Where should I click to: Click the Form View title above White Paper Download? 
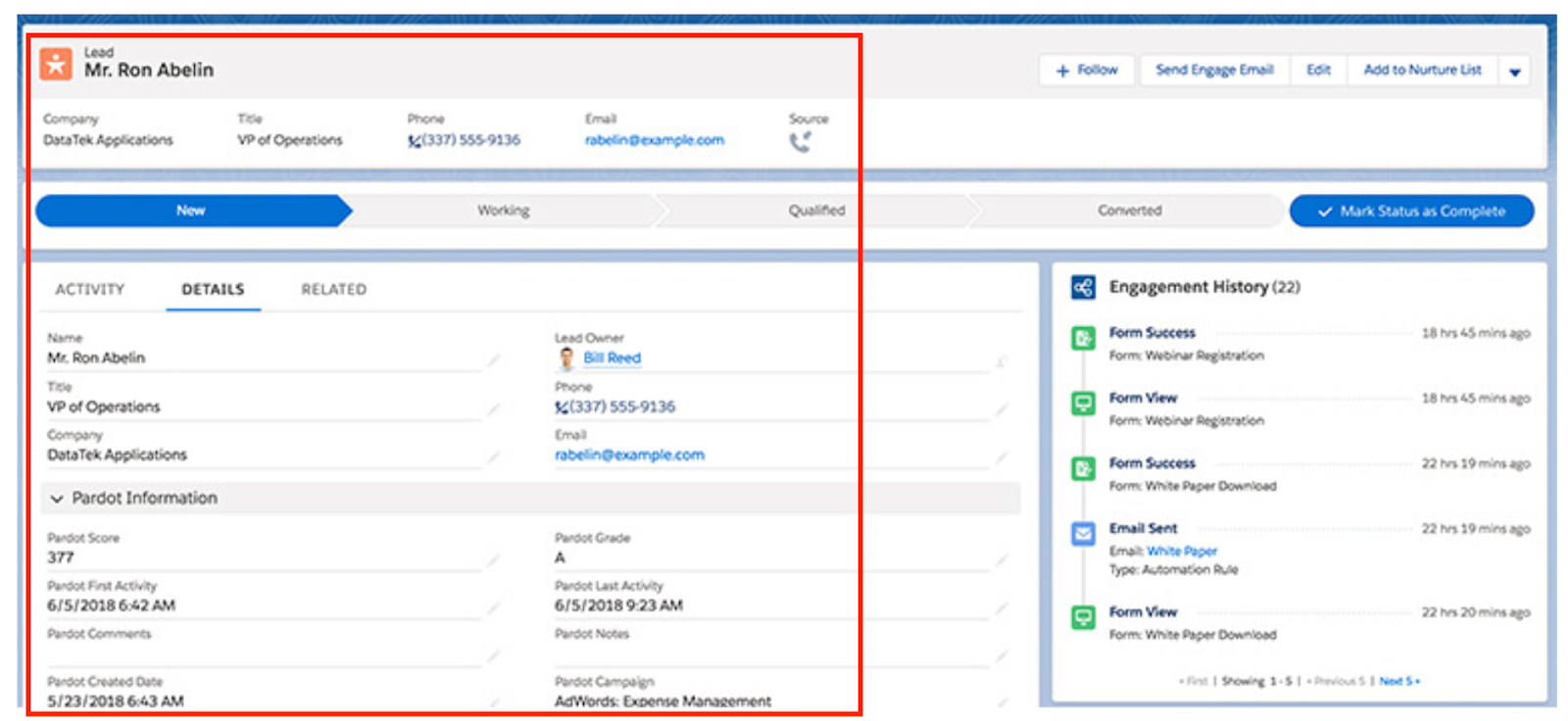(1144, 612)
